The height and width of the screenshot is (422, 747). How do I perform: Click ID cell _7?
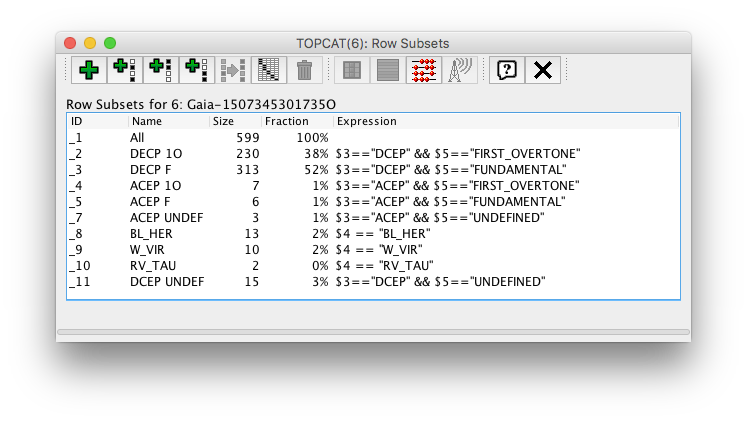[x=76, y=218]
